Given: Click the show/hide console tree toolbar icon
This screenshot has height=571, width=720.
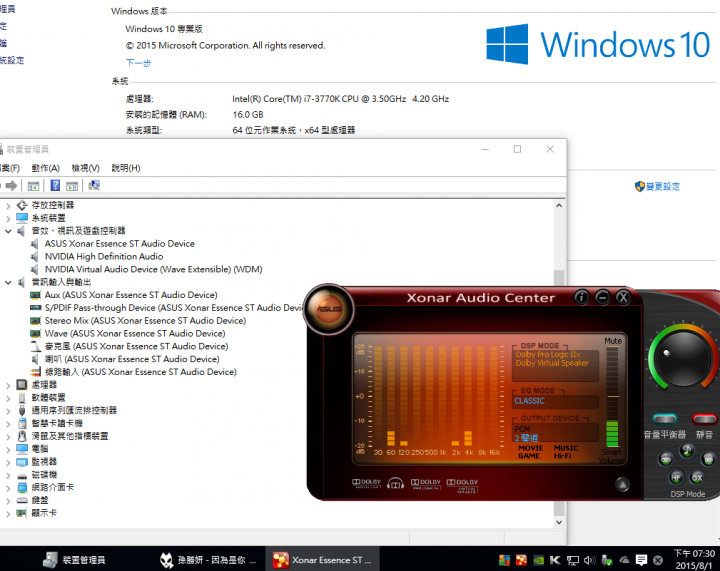Looking at the screenshot, I should coord(33,186).
